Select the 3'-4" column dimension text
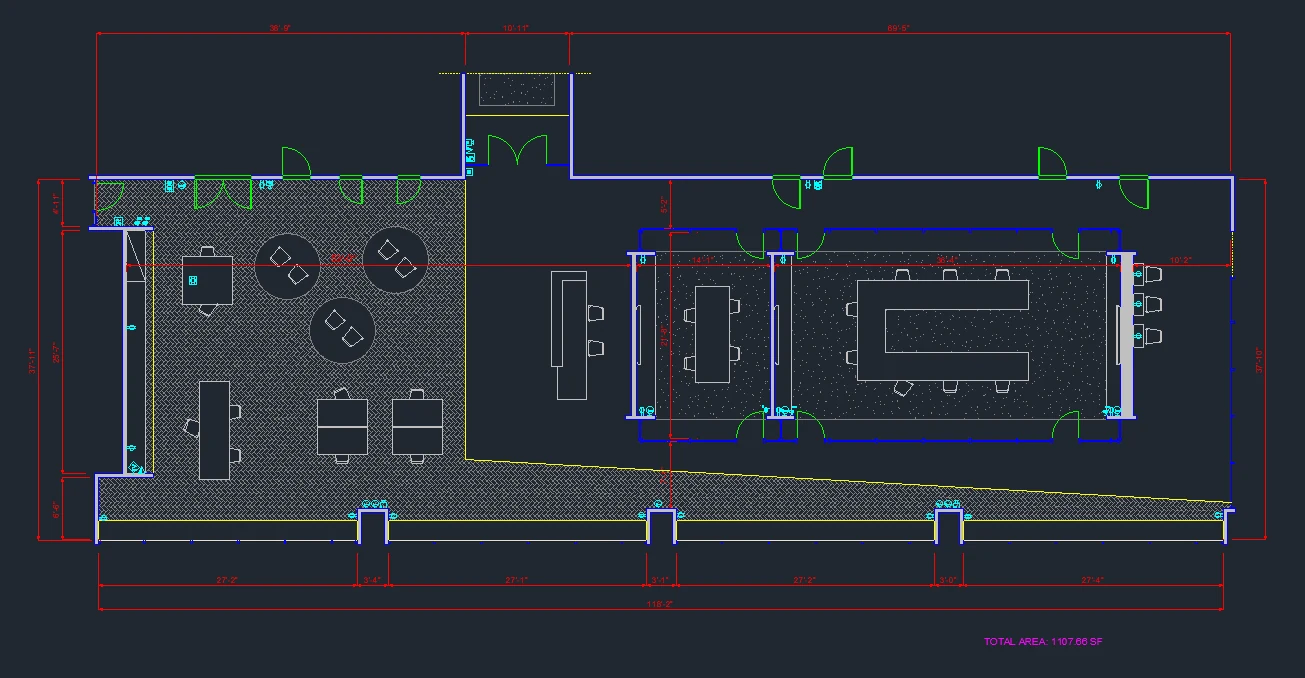This screenshot has height=678, width=1305. click(372, 580)
